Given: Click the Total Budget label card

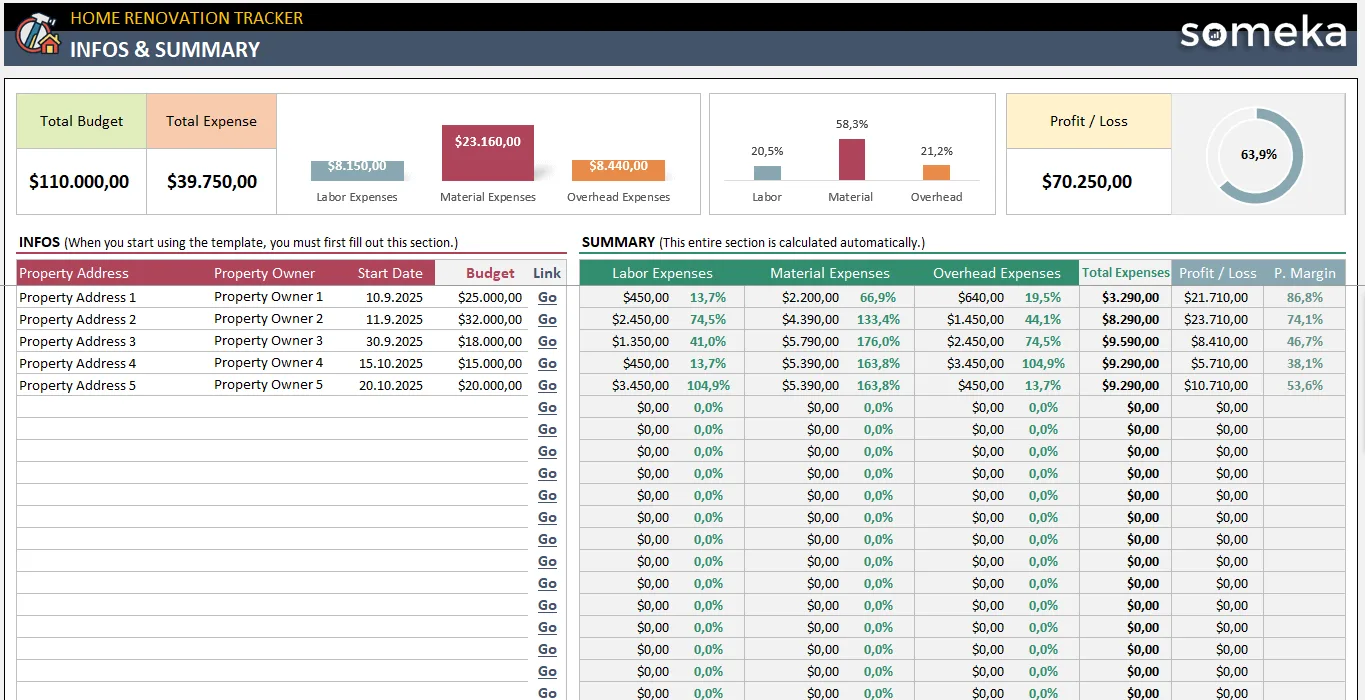Looking at the screenshot, I should tap(82, 122).
